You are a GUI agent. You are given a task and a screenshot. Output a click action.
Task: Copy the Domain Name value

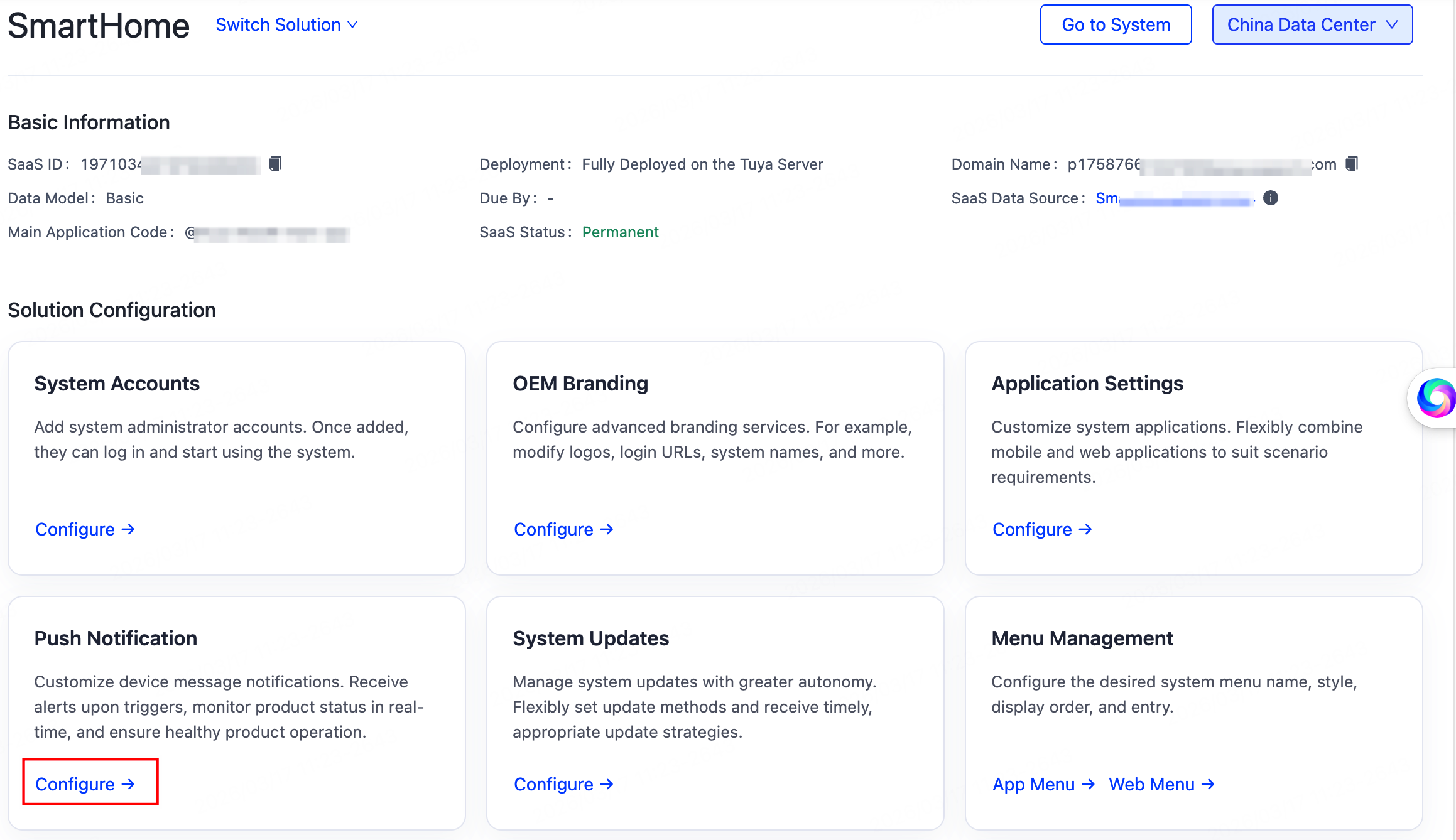pos(1351,164)
